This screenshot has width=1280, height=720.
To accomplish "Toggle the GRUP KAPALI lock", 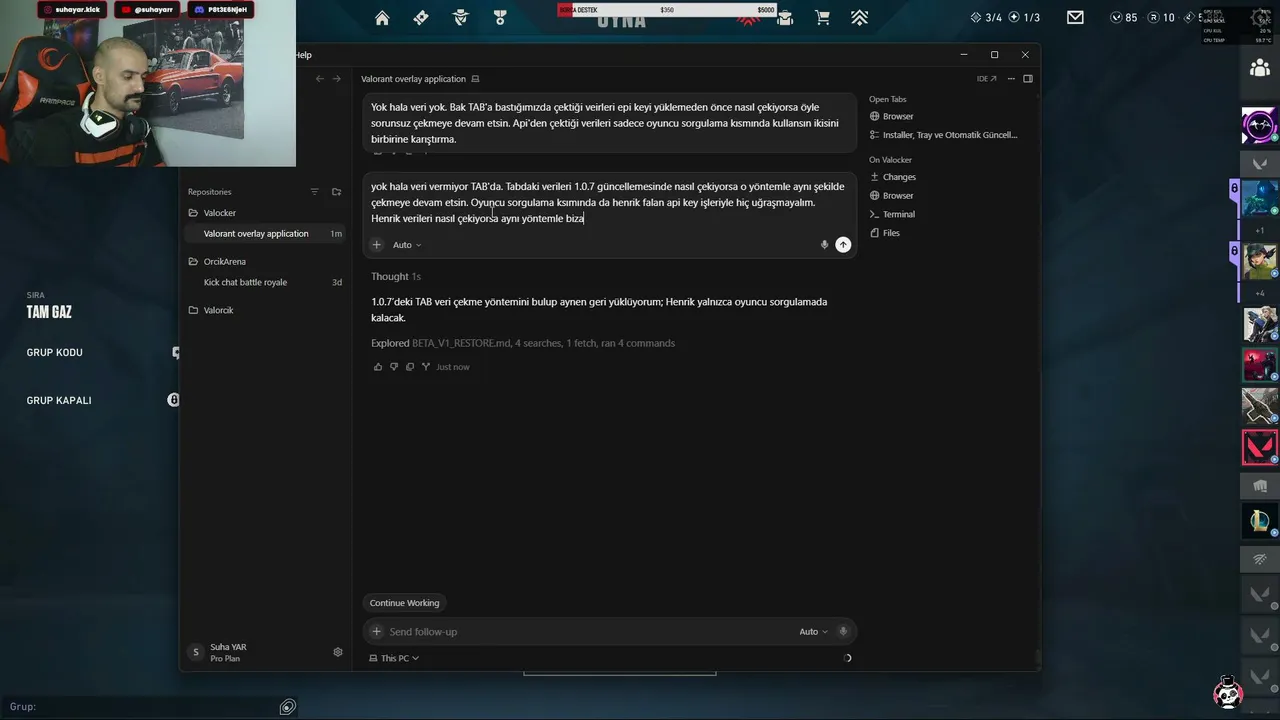I will point(173,400).
